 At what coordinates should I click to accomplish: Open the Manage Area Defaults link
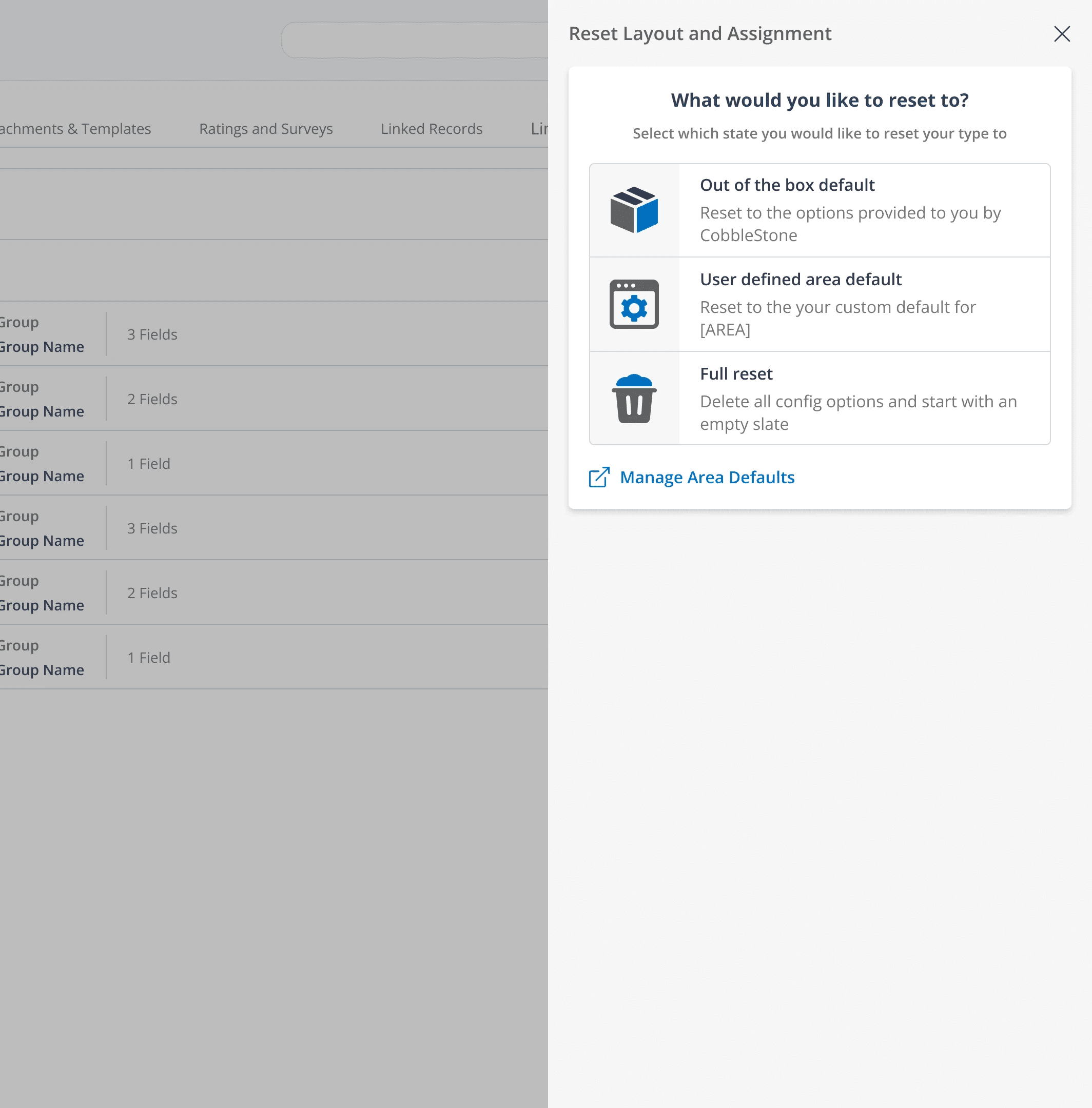click(x=707, y=478)
